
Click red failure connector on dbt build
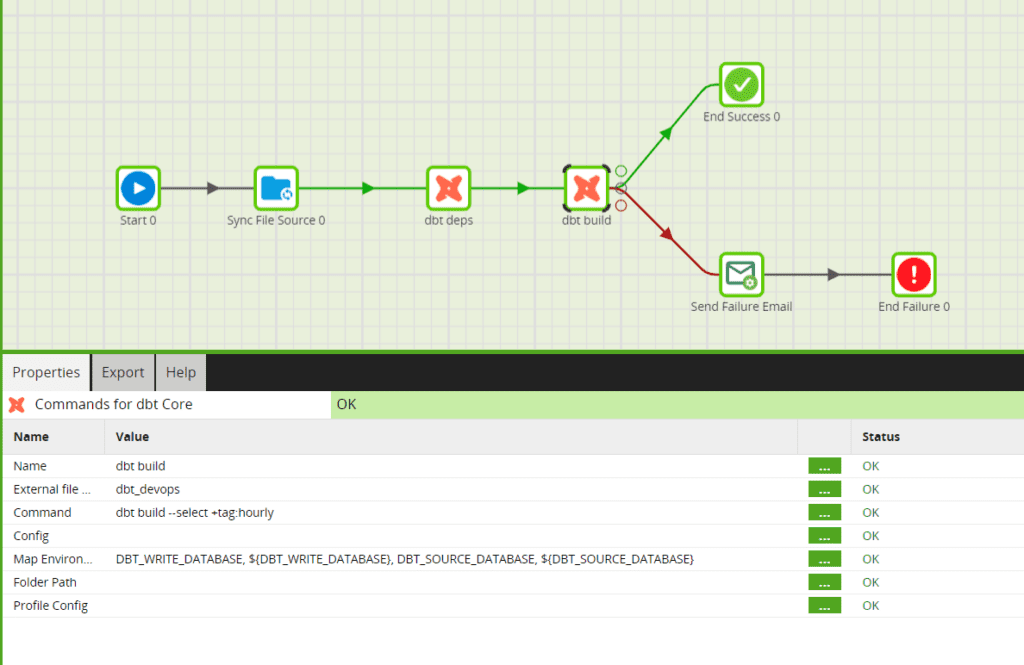click(621, 205)
